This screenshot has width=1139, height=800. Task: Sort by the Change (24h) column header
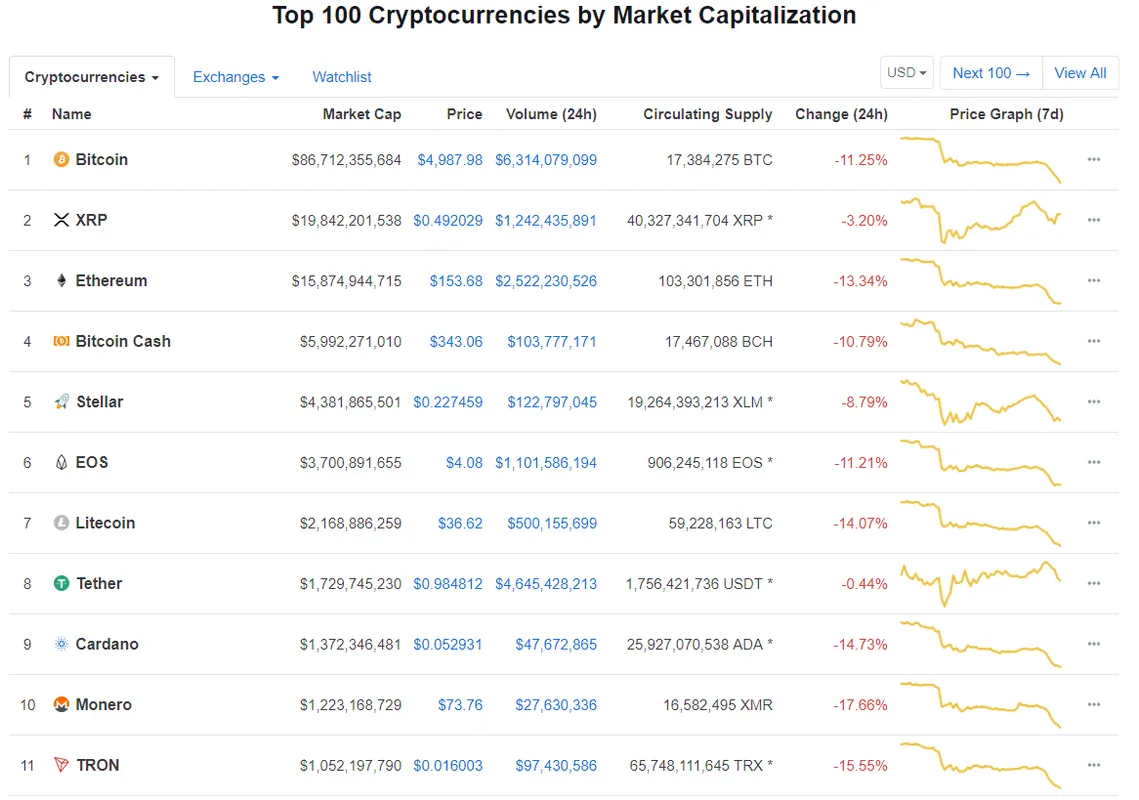(x=841, y=114)
